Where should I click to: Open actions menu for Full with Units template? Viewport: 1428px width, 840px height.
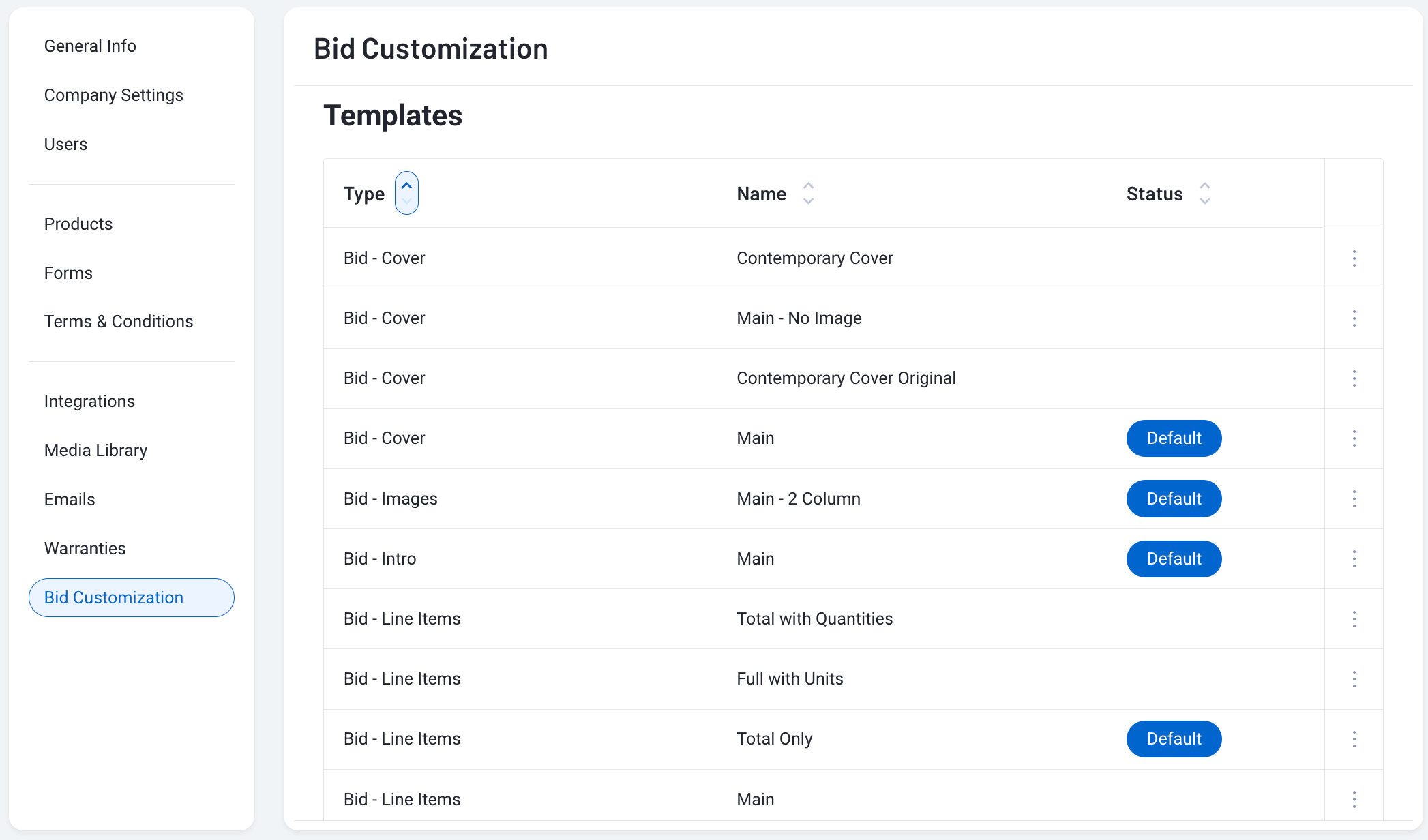[1354, 678]
